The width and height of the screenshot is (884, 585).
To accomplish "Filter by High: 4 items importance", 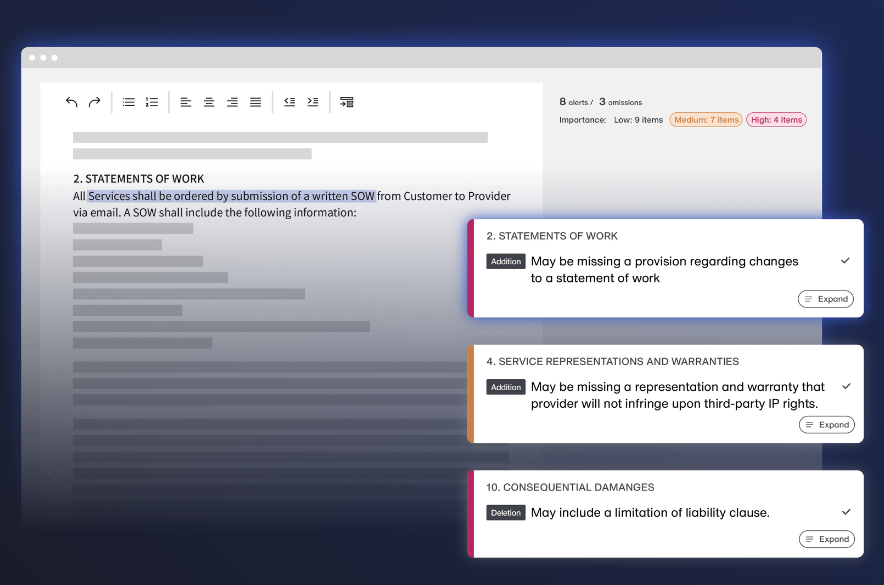I will point(776,120).
